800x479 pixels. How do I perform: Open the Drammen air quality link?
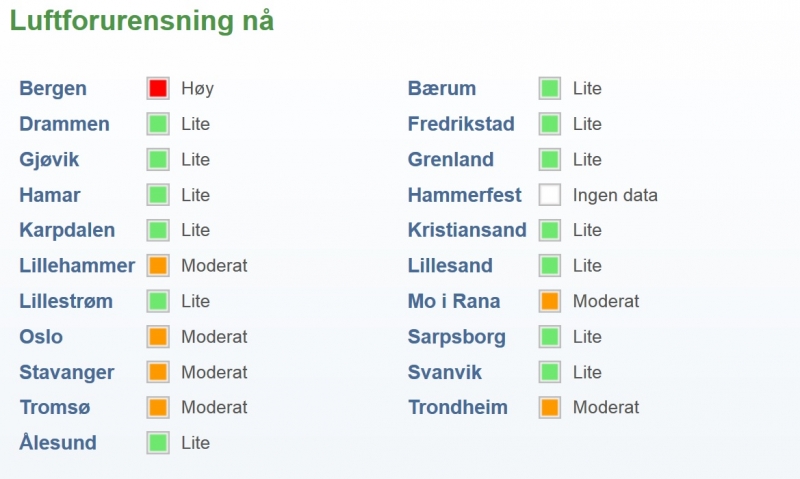pos(64,124)
